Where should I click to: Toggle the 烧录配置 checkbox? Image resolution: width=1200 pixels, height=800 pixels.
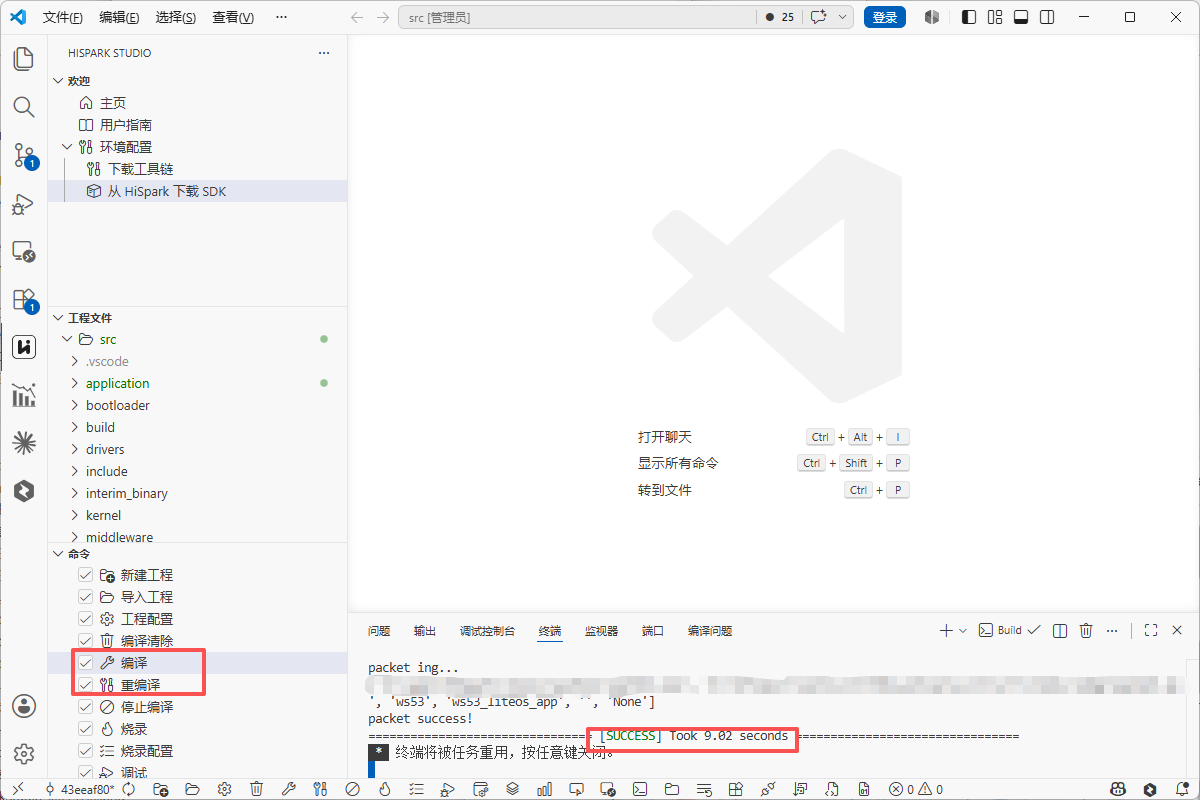tap(86, 751)
